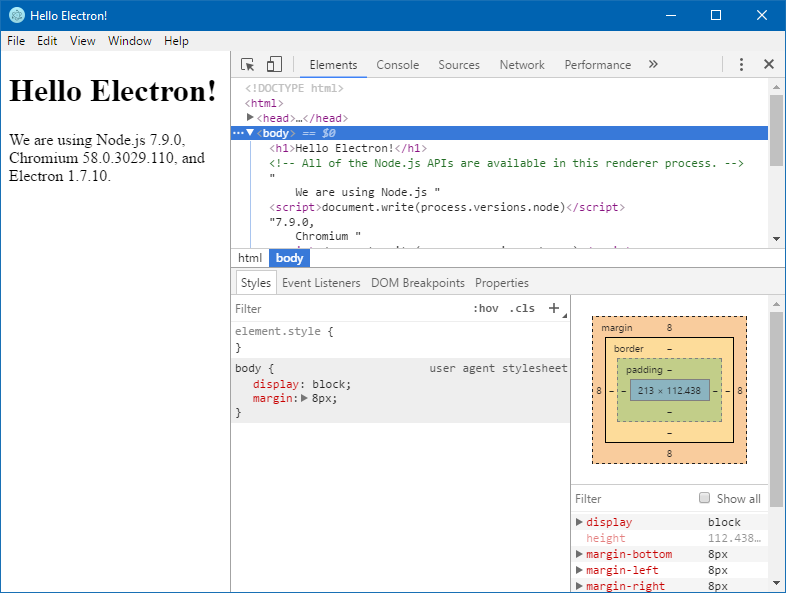Open the Help menu

[x=176, y=41]
